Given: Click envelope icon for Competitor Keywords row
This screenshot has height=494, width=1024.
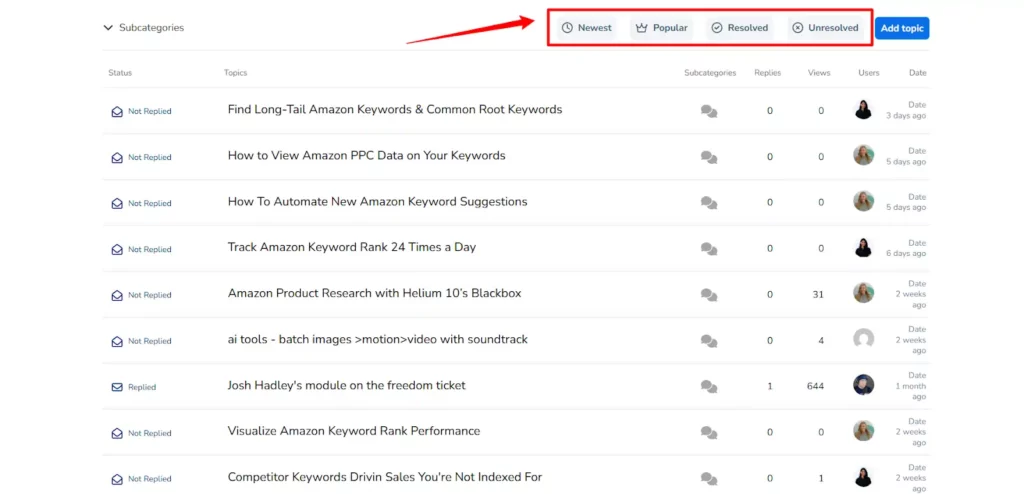Looking at the screenshot, I should point(117,480).
